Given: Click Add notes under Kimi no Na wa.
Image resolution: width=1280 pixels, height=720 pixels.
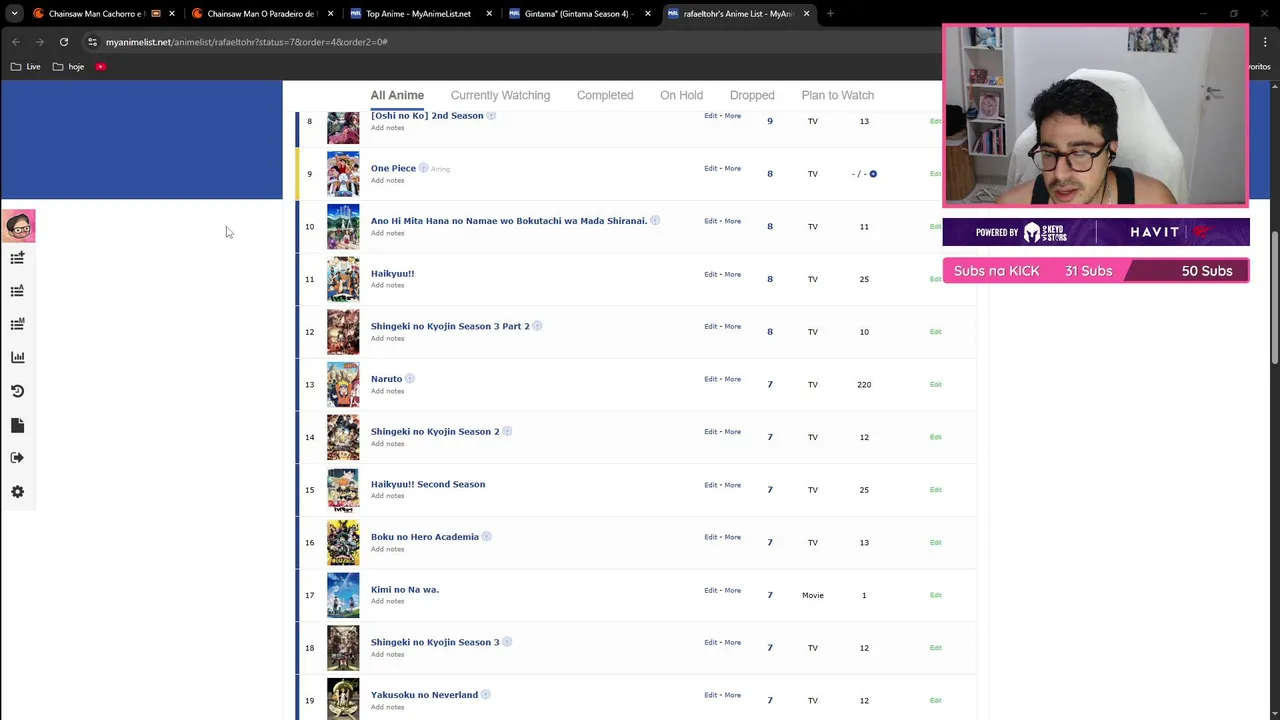Looking at the screenshot, I should [388, 602].
